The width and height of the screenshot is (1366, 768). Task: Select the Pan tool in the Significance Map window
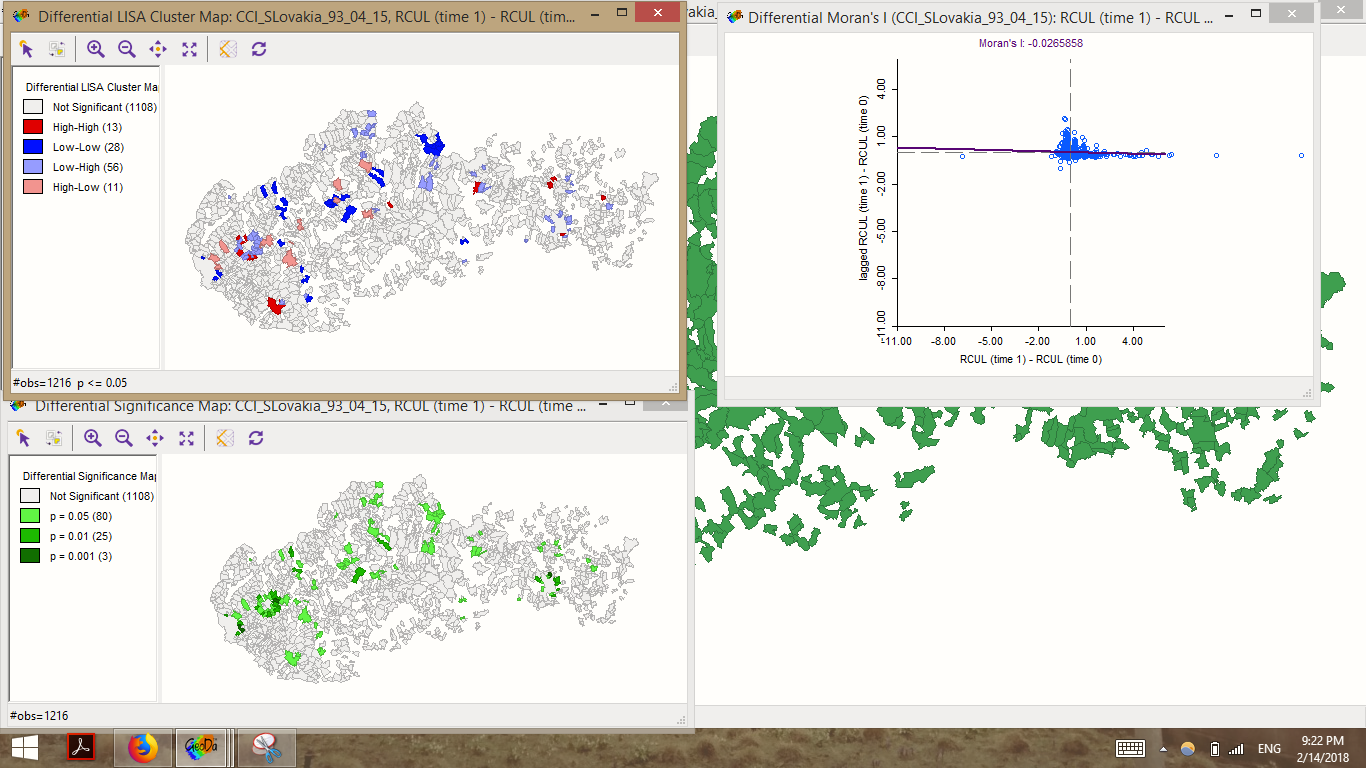coord(156,437)
